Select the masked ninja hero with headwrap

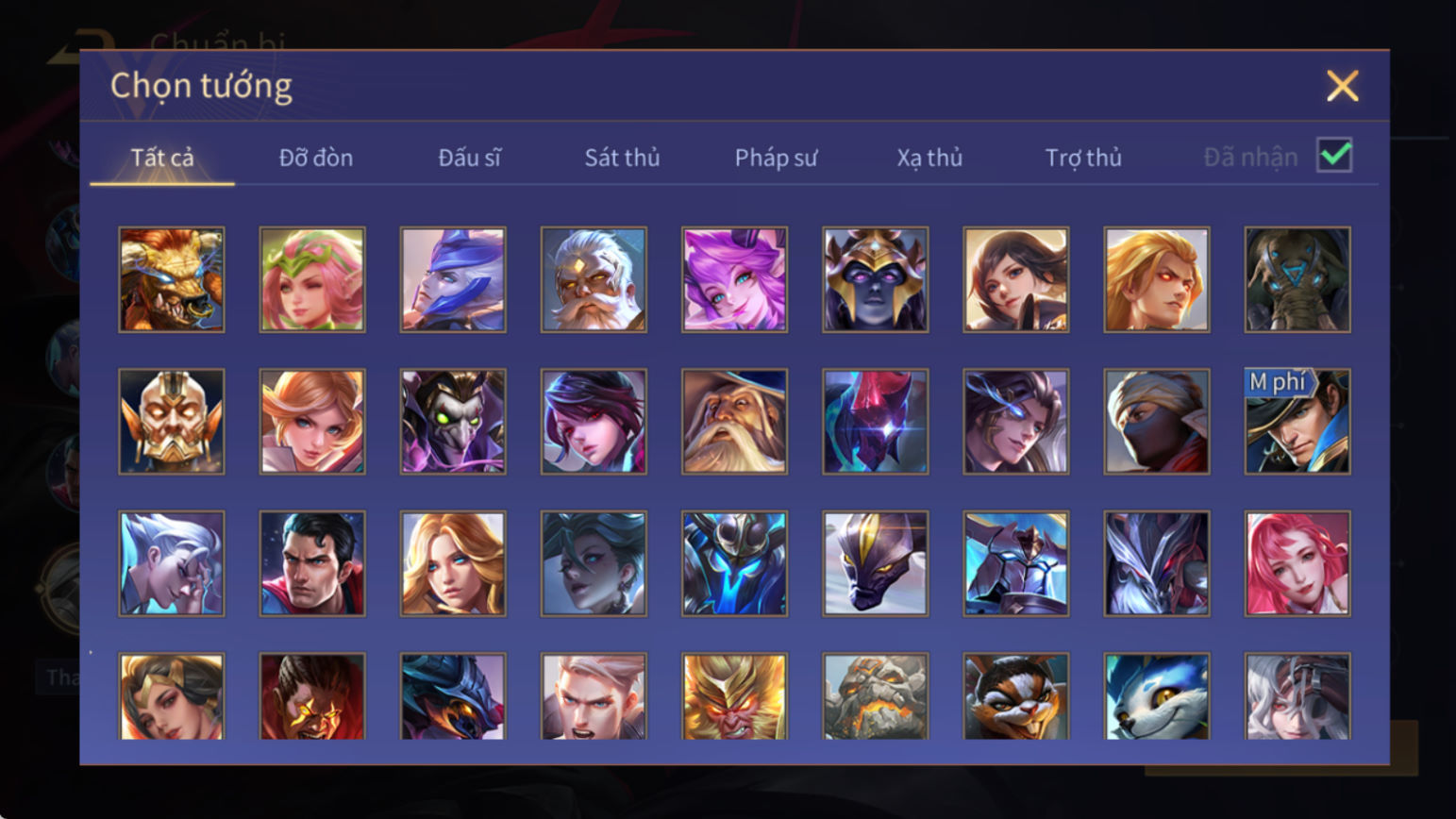1157,421
